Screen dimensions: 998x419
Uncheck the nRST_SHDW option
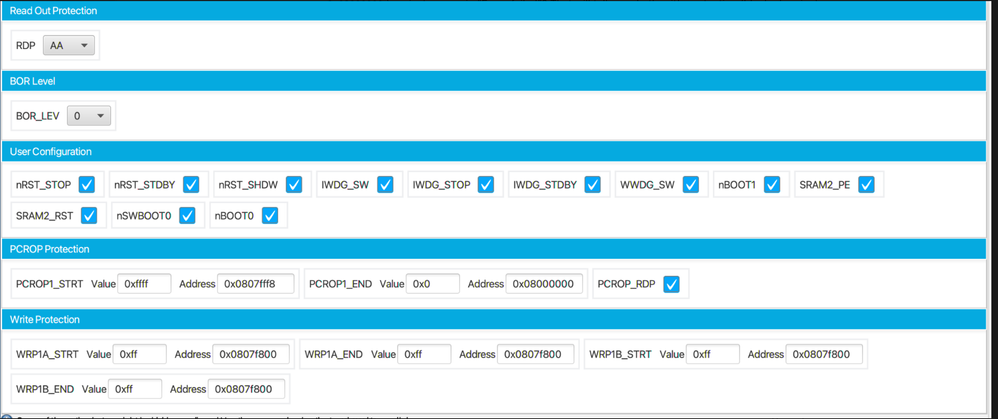click(294, 185)
